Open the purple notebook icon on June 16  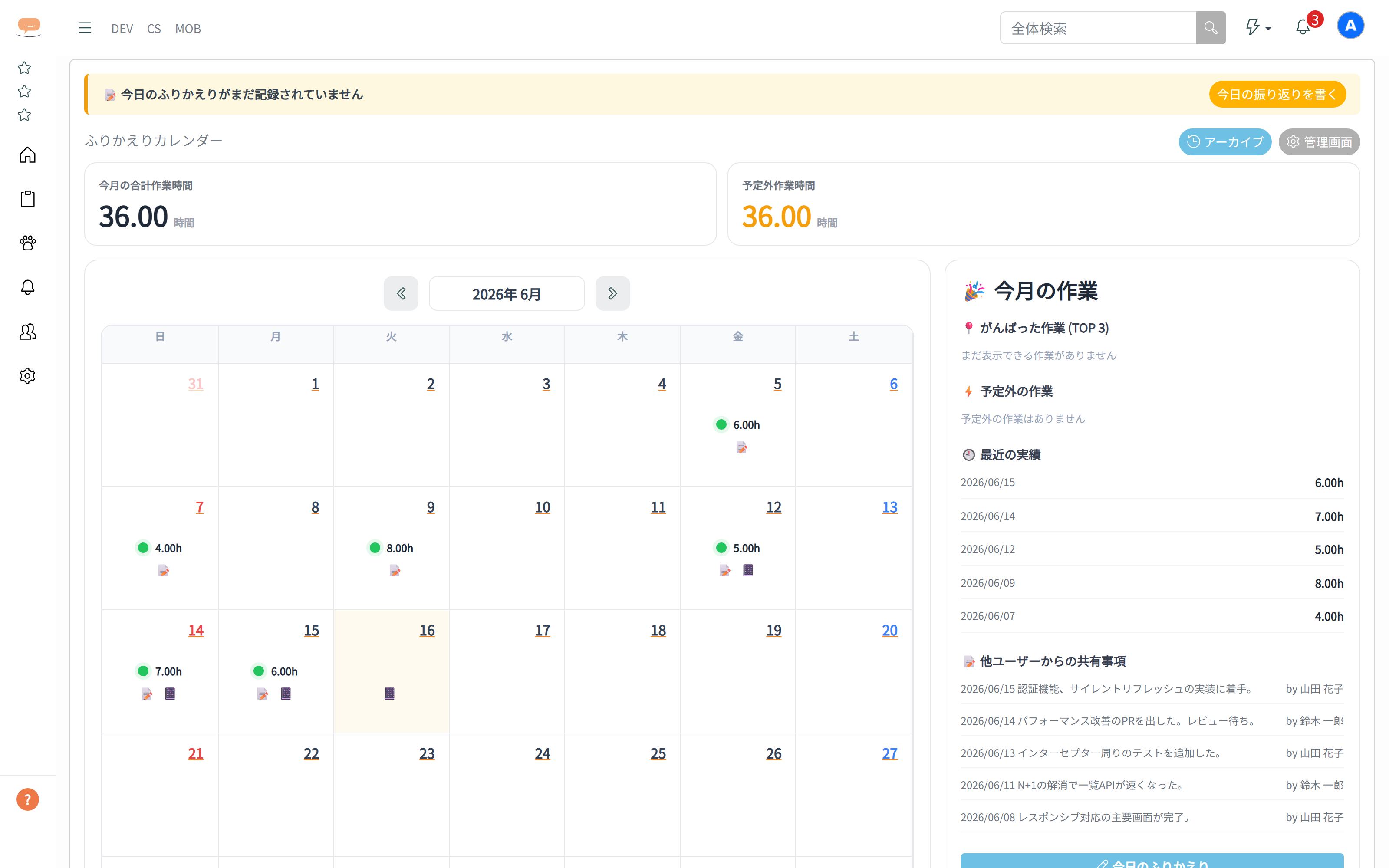(390, 694)
